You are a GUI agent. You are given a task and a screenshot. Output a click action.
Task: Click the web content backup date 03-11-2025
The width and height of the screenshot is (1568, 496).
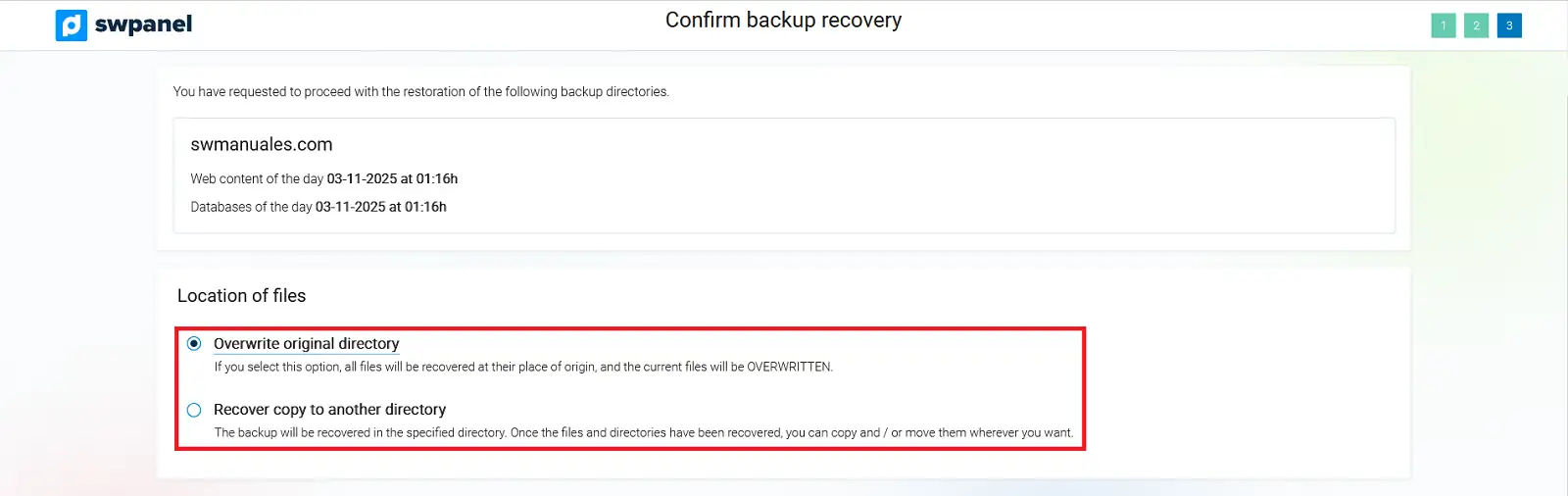pyautogui.click(x=362, y=179)
